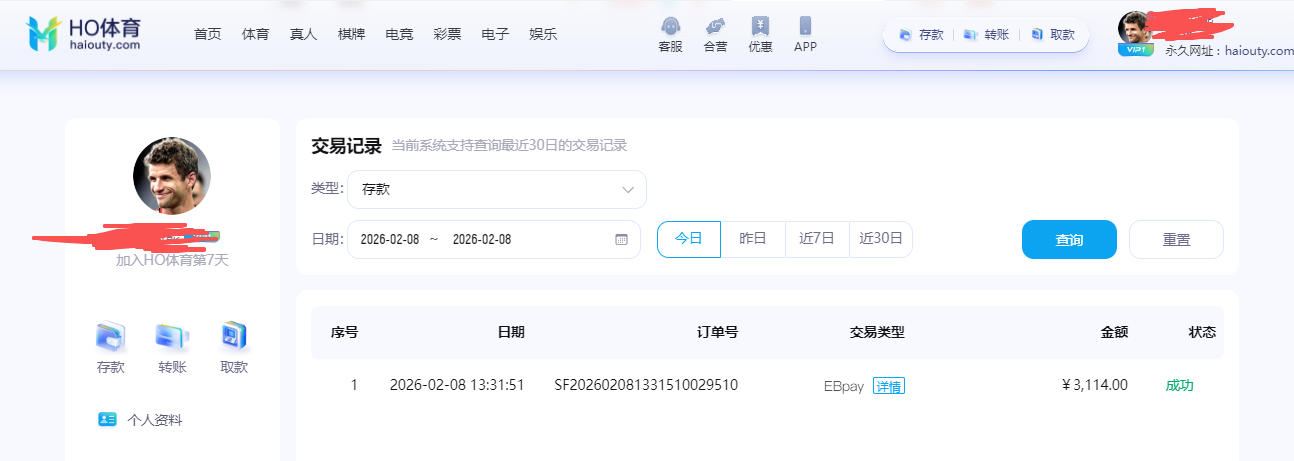This screenshot has width=1294, height=461.
Task: Select the 近7日 date range option
Action: [817, 239]
